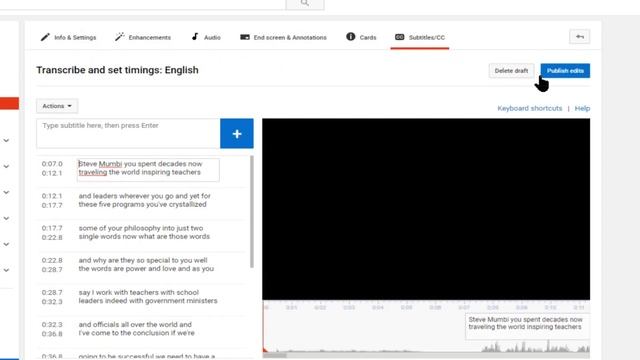Click the 0:07.0 start timestamp

tap(52, 164)
